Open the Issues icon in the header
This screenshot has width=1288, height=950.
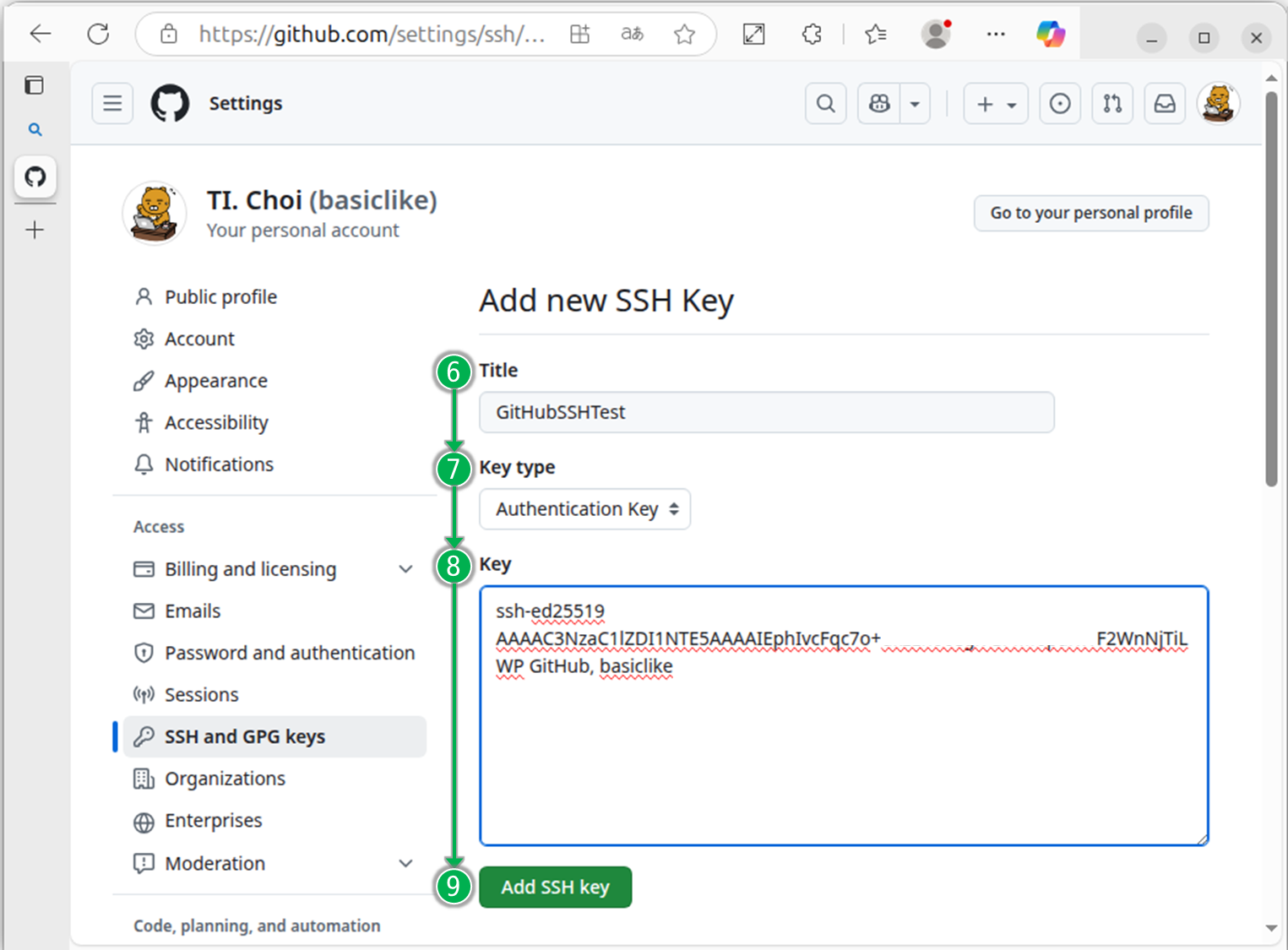(1060, 103)
